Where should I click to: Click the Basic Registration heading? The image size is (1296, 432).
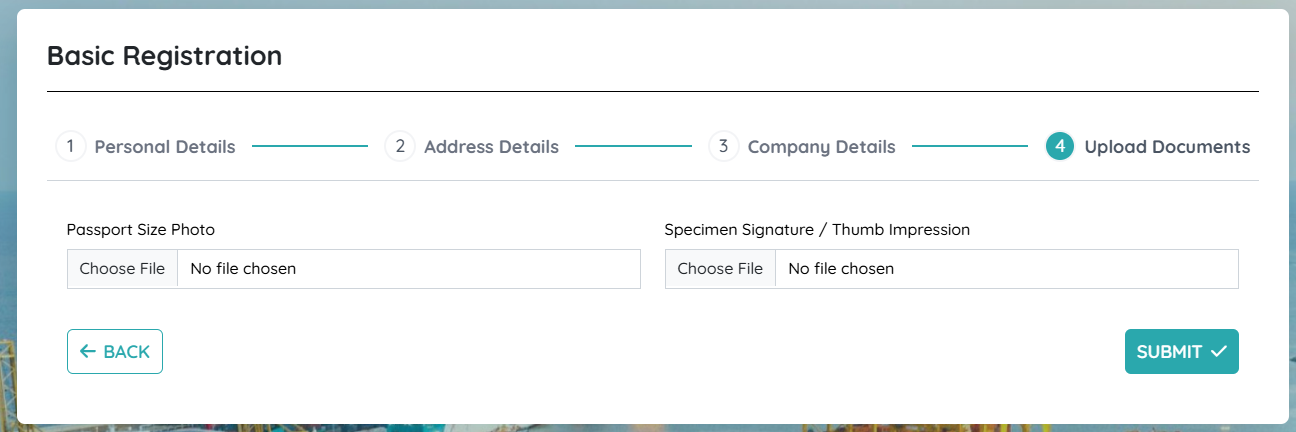164,56
